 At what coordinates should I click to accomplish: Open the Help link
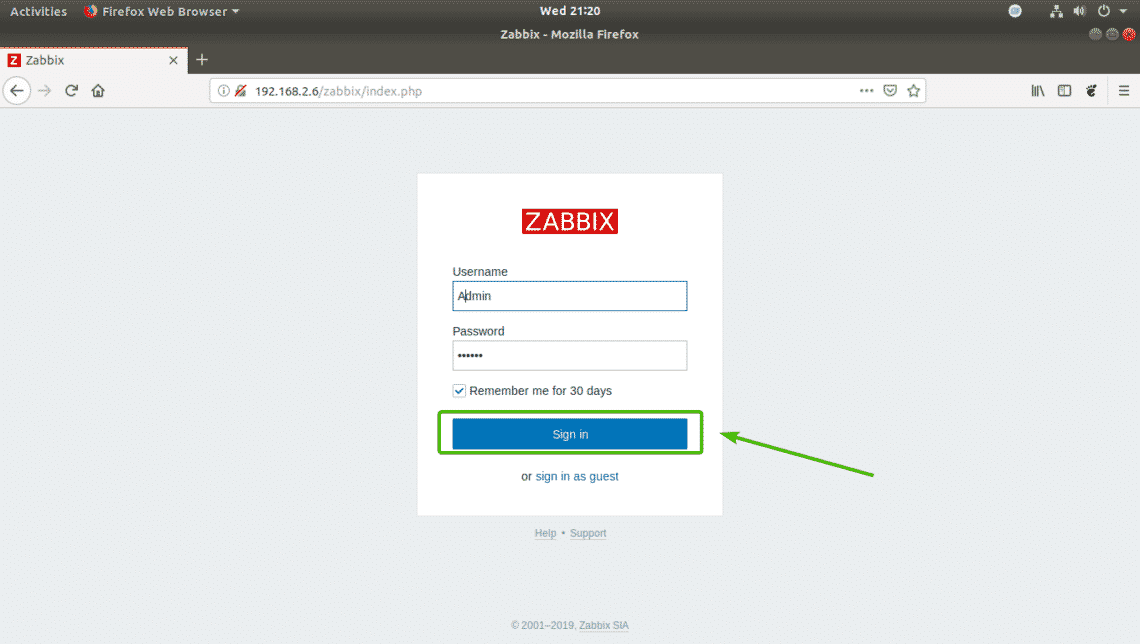tap(545, 533)
